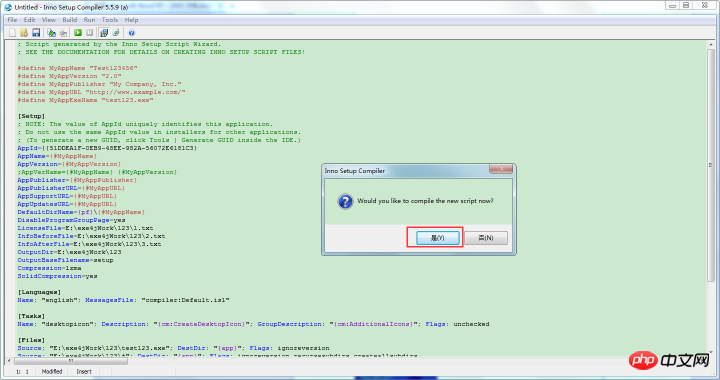Click the "english" language definition line
Viewport: 720px width, 380px height.
tap(124, 300)
